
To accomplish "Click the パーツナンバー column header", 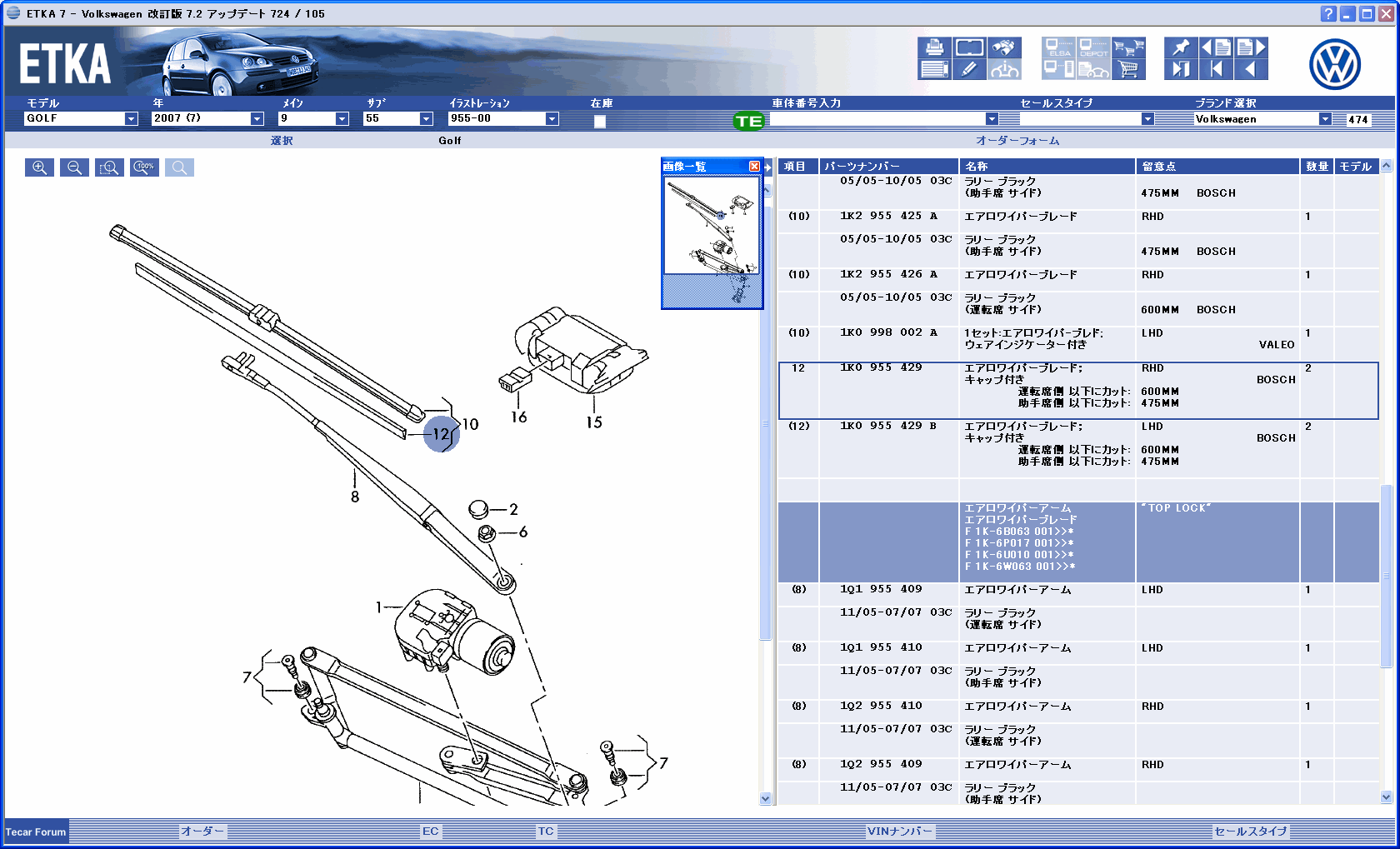I will click(889, 167).
